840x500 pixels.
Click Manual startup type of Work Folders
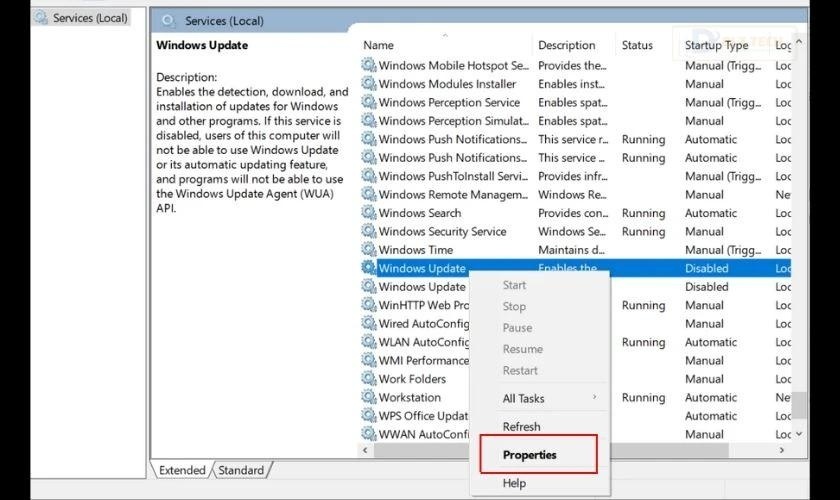click(x=704, y=379)
